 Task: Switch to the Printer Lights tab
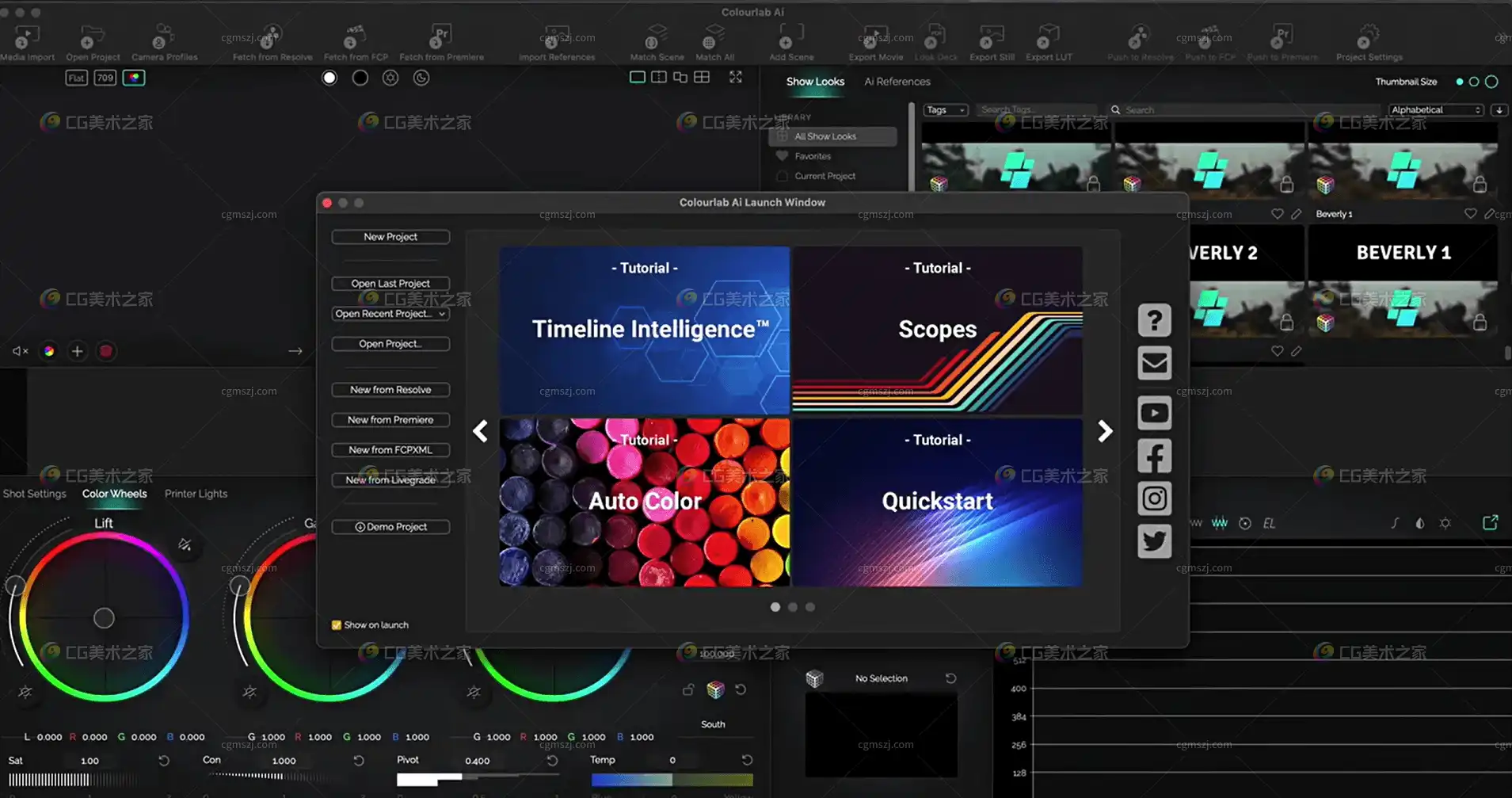click(196, 494)
